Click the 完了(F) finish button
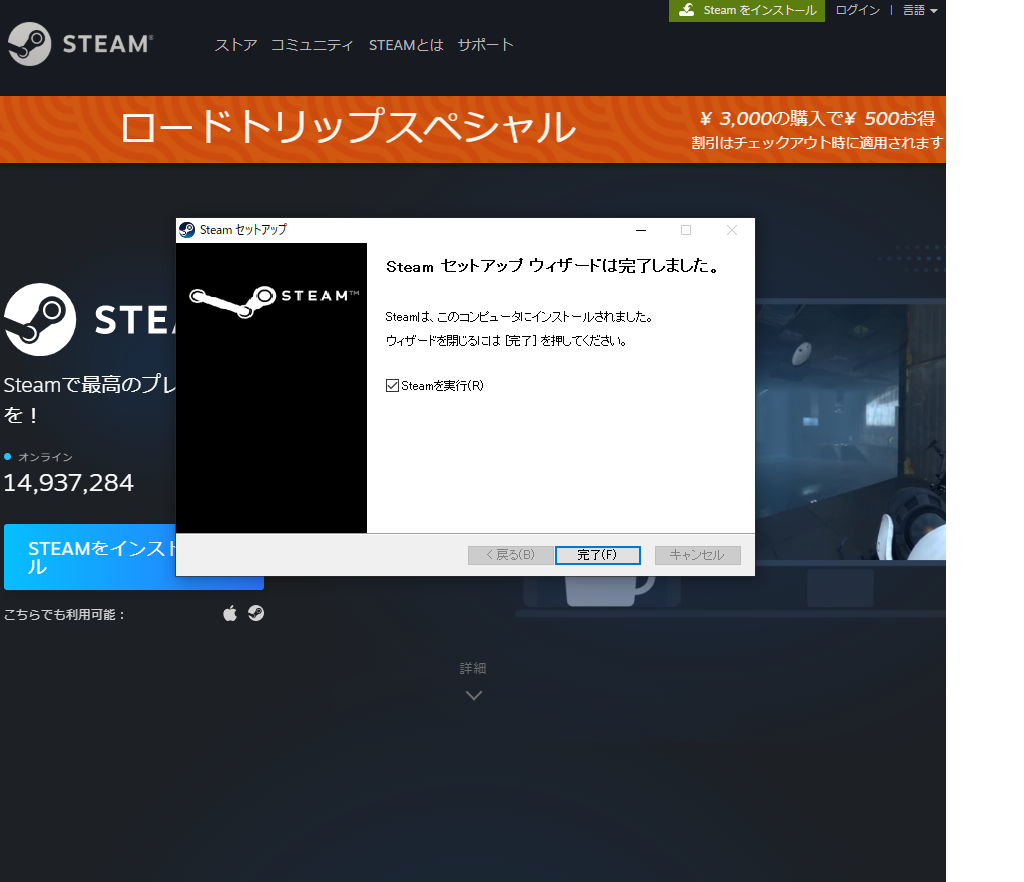The width and height of the screenshot is (1024, 882). tap(598, 555)
